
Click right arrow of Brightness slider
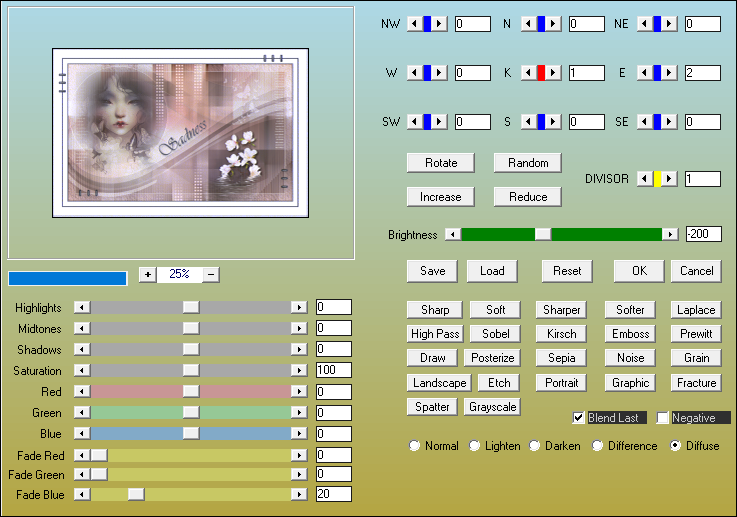670,234
